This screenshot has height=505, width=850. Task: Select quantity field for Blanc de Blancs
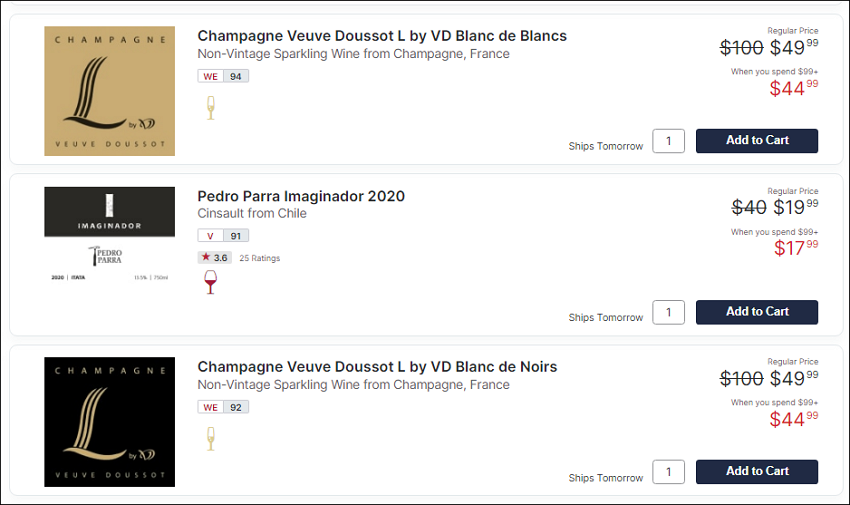668,141
